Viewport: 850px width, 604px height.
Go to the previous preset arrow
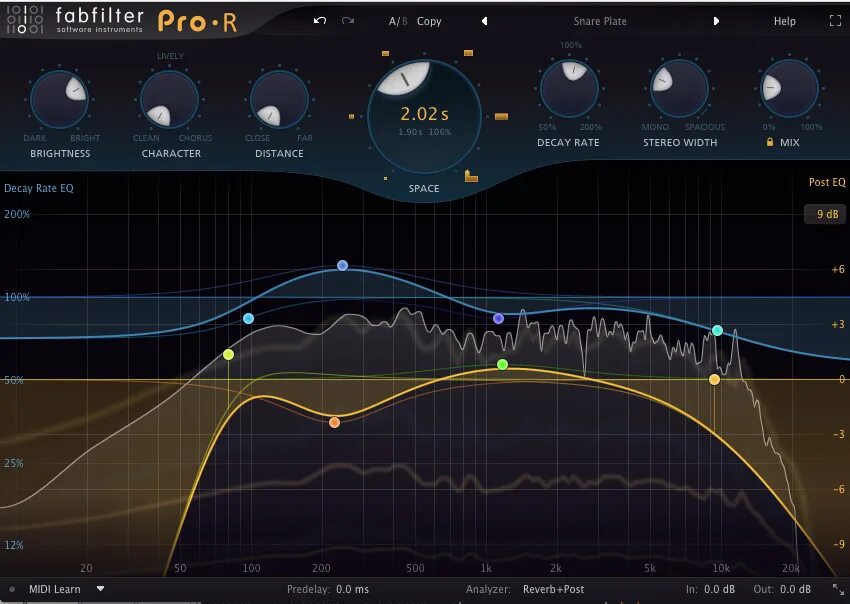tap(485, 21)
